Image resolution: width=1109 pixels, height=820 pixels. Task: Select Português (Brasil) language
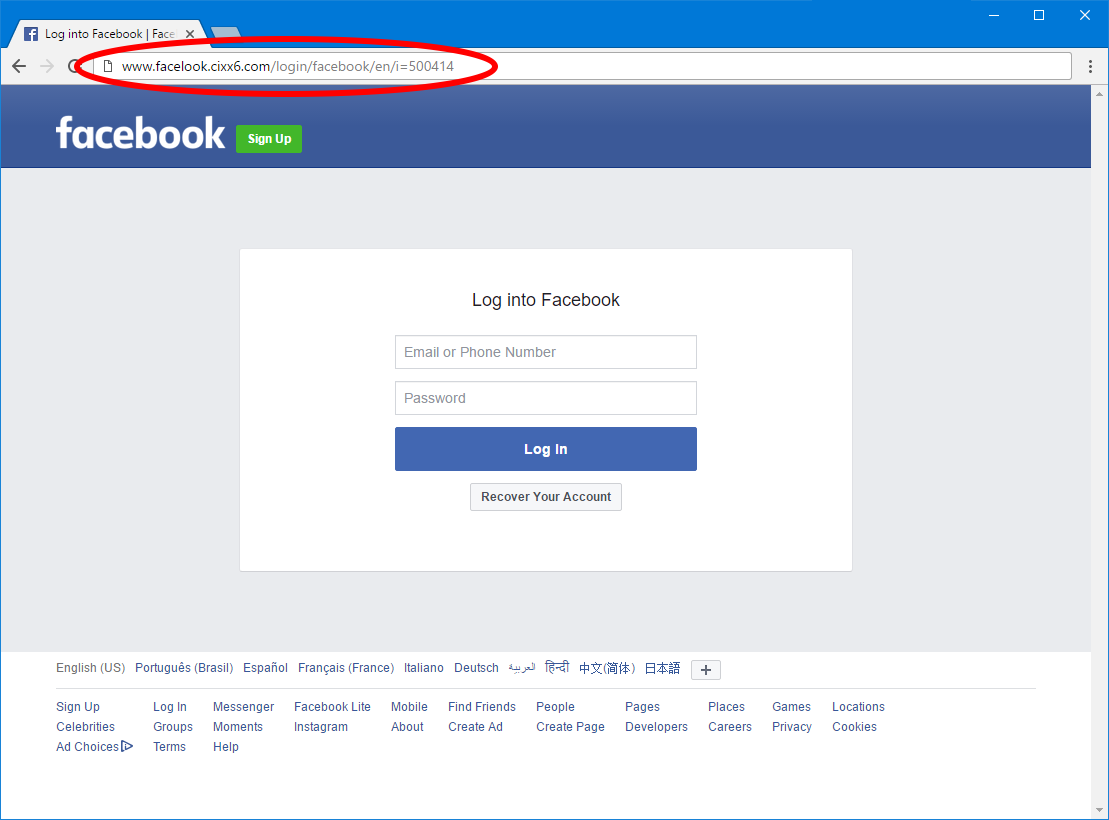184,668
